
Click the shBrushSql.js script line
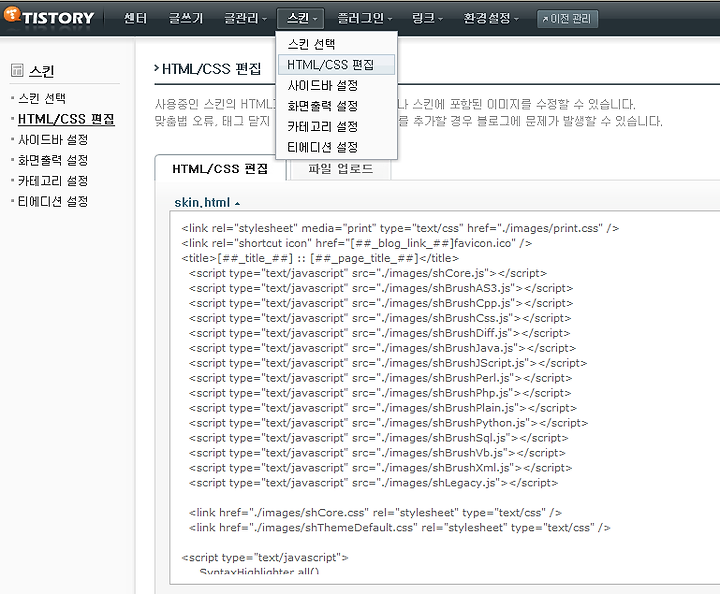pos(378,438)
